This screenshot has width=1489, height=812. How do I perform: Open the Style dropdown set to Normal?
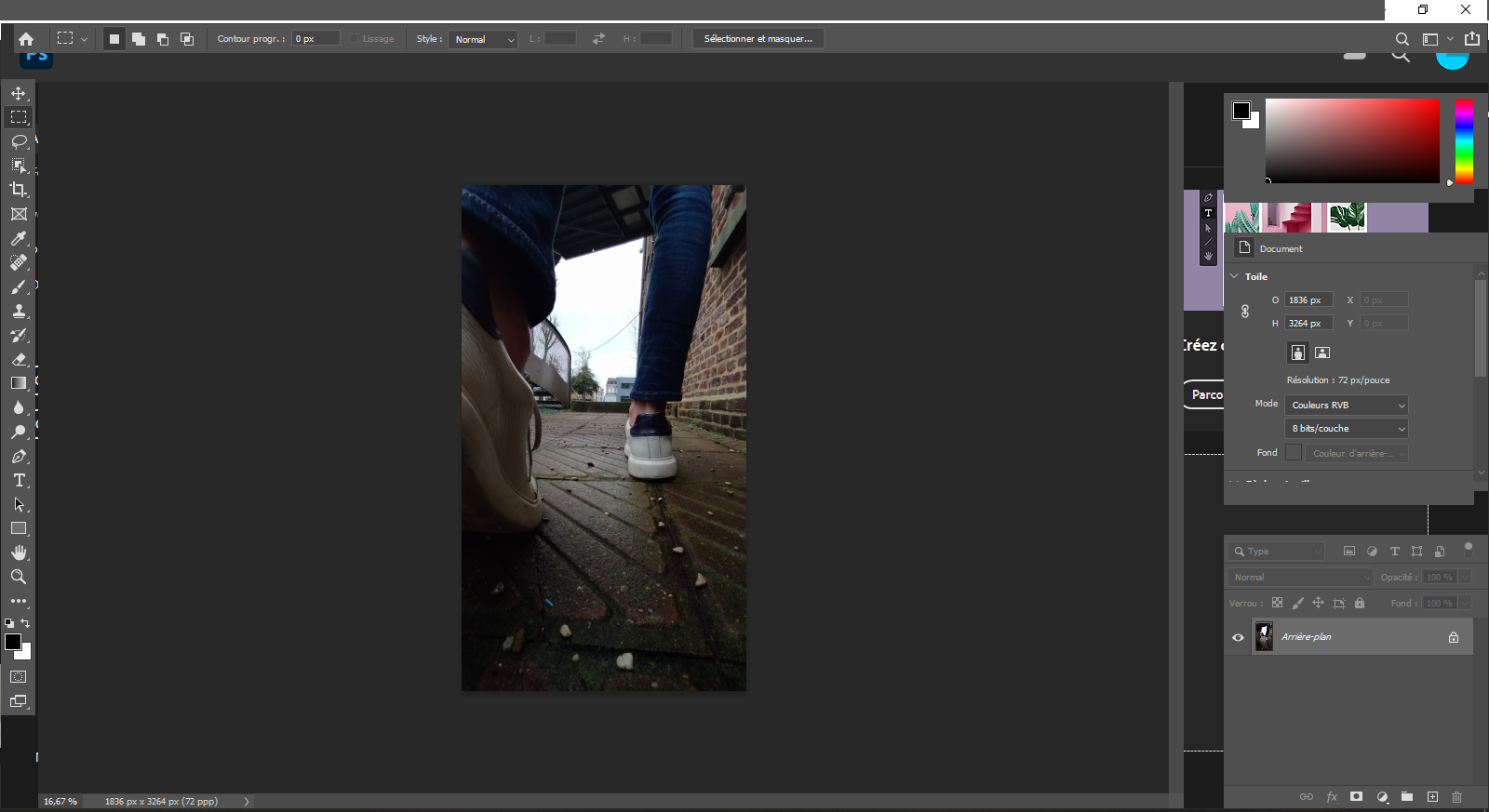point(483,39)
